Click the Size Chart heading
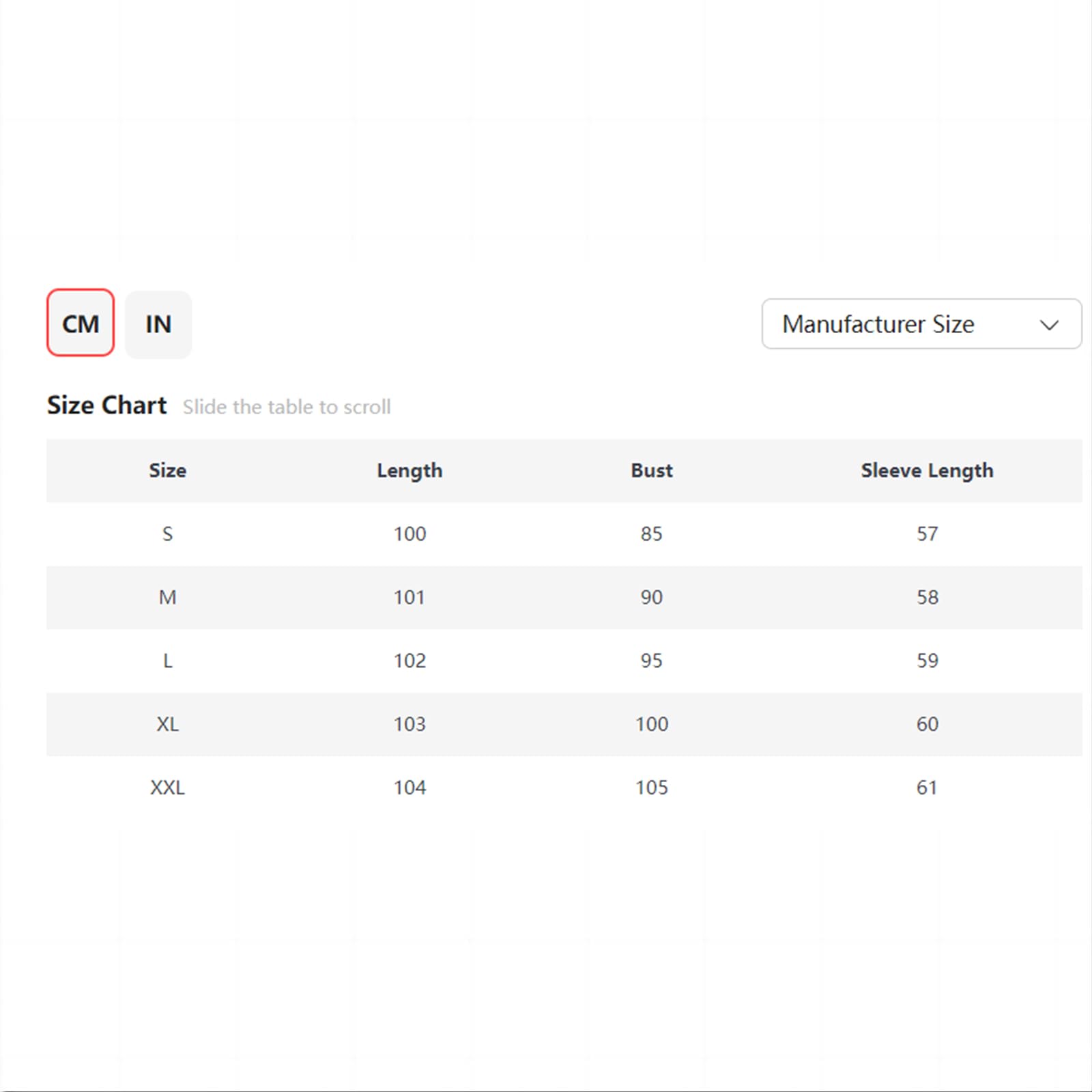Image resolution: width=1092 pixels, height=1092 pixels. (x=106, y=405)
